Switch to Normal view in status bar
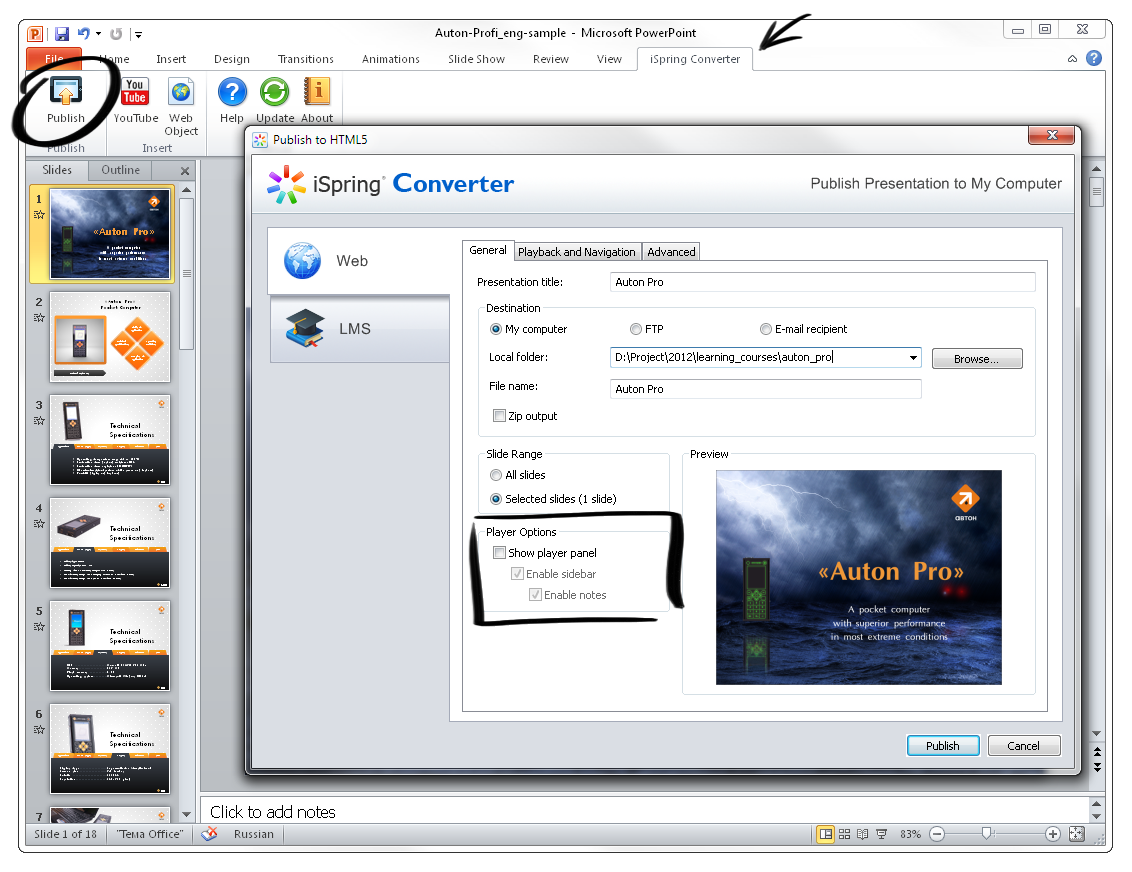 [825, 834]
